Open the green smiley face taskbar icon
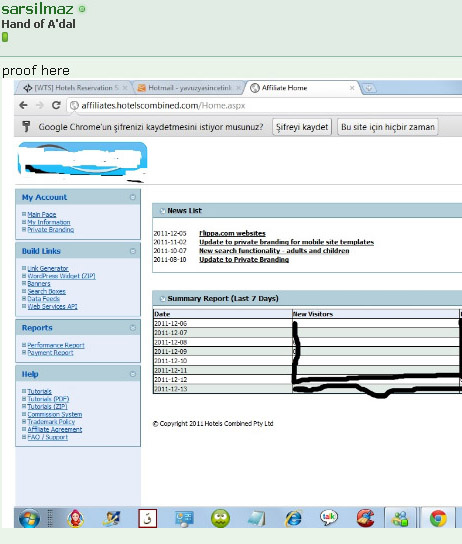 (220, 518)
